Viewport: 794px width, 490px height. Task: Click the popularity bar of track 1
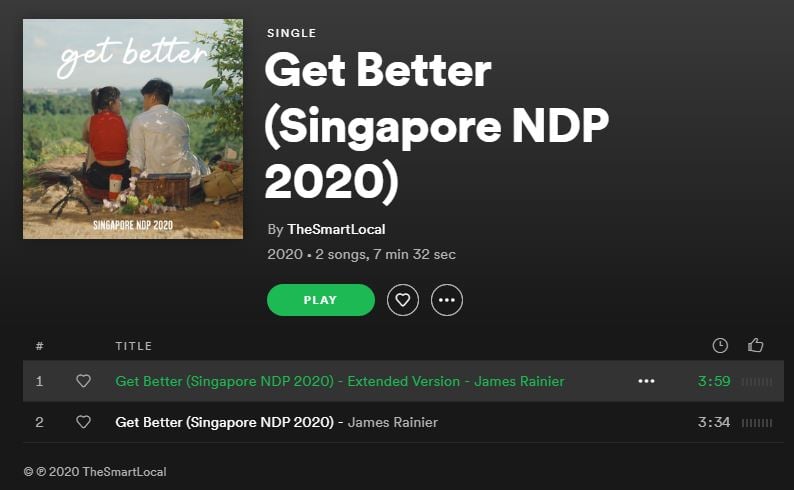757,381
